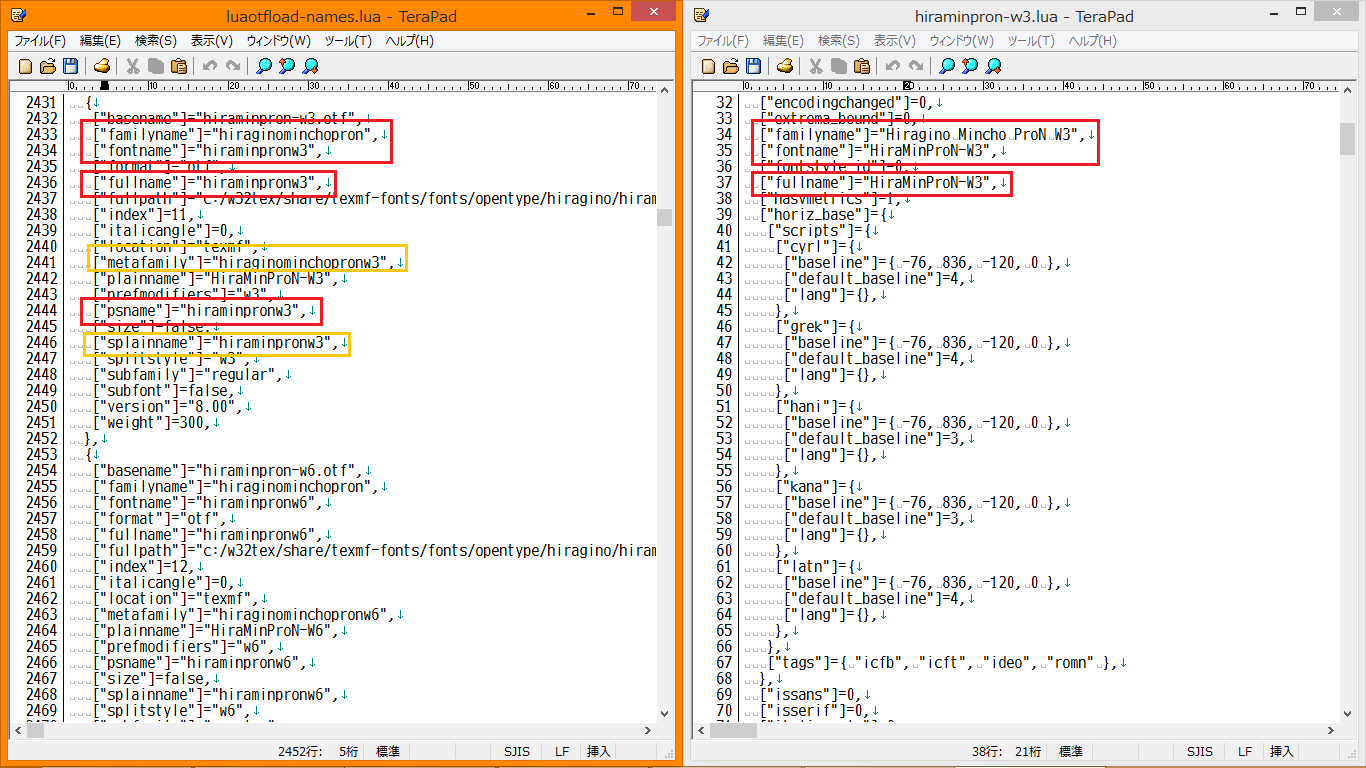Viewport: 1366px width, 768px height.
Task: Open 編集(E) menu in luaotfload-names.lua window
Action: coord(100,41)
